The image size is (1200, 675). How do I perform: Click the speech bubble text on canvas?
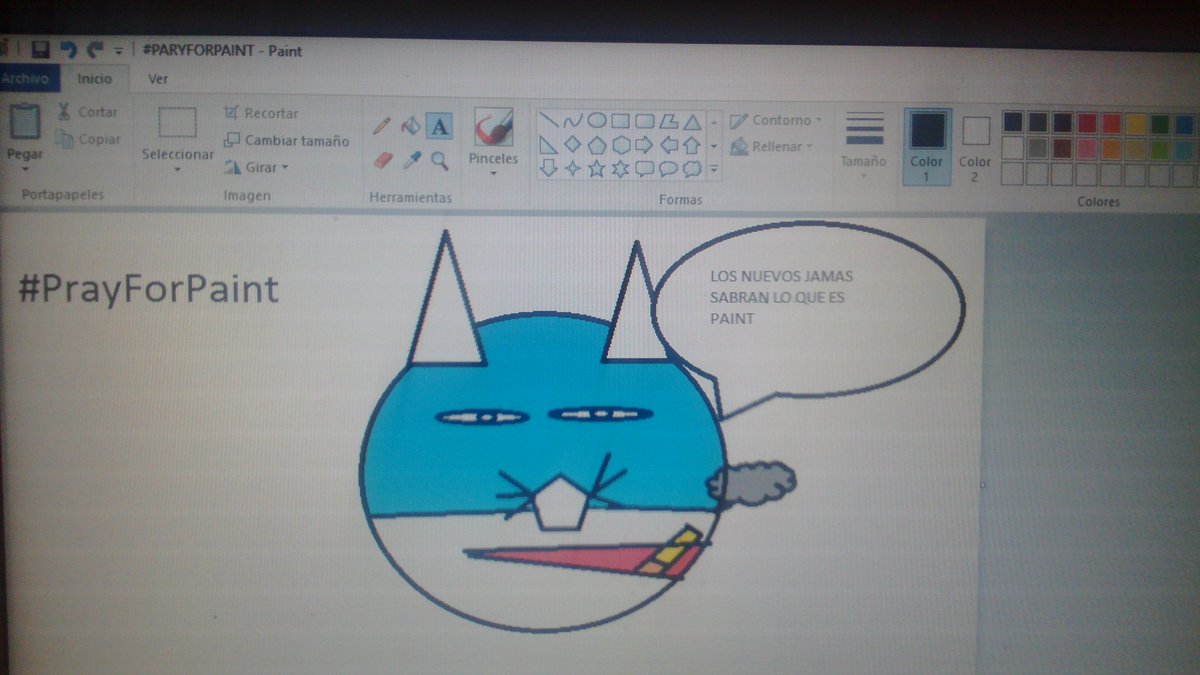coord(781,297)
